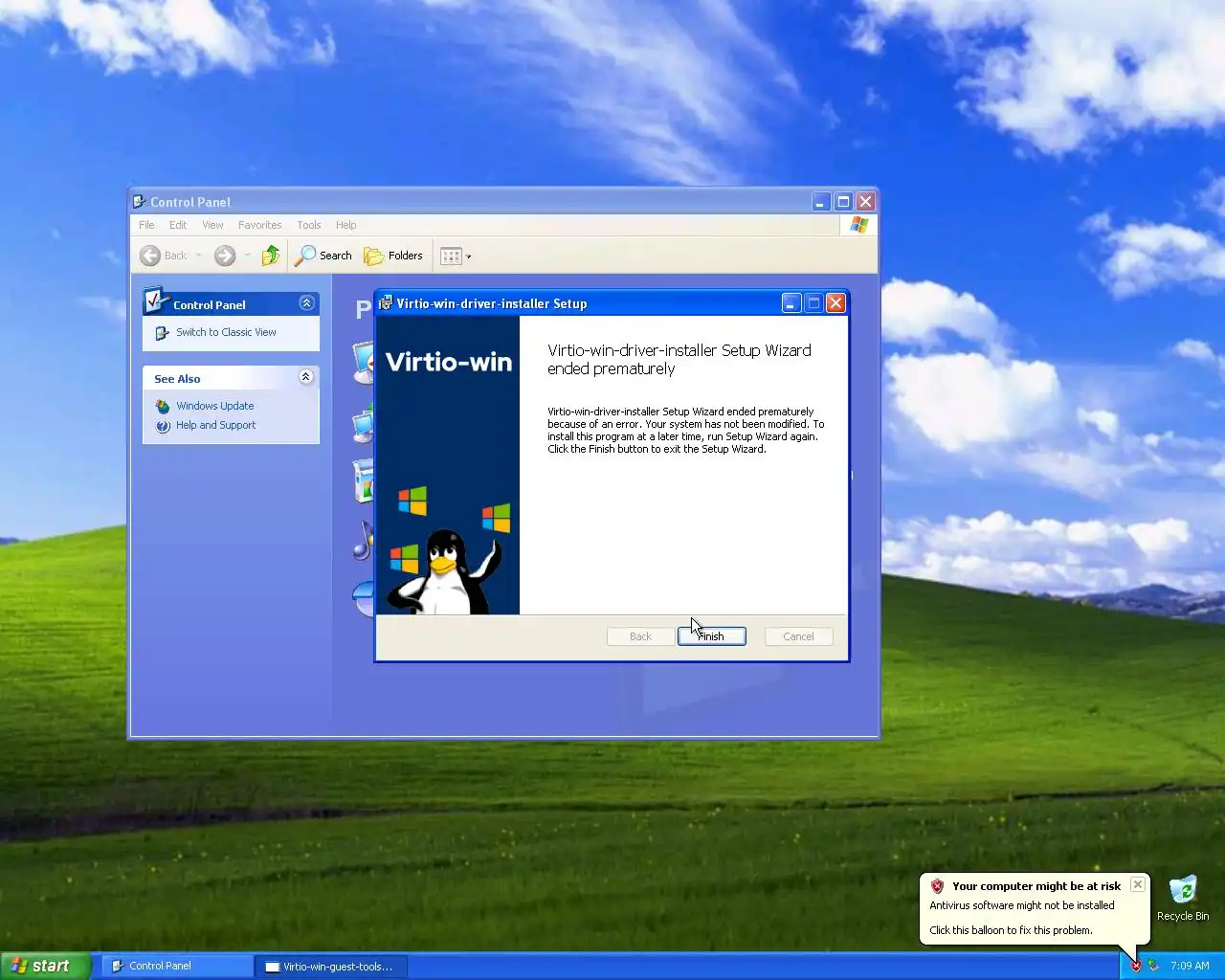Open the View menu in Control Panel

[x=212, y=225]
